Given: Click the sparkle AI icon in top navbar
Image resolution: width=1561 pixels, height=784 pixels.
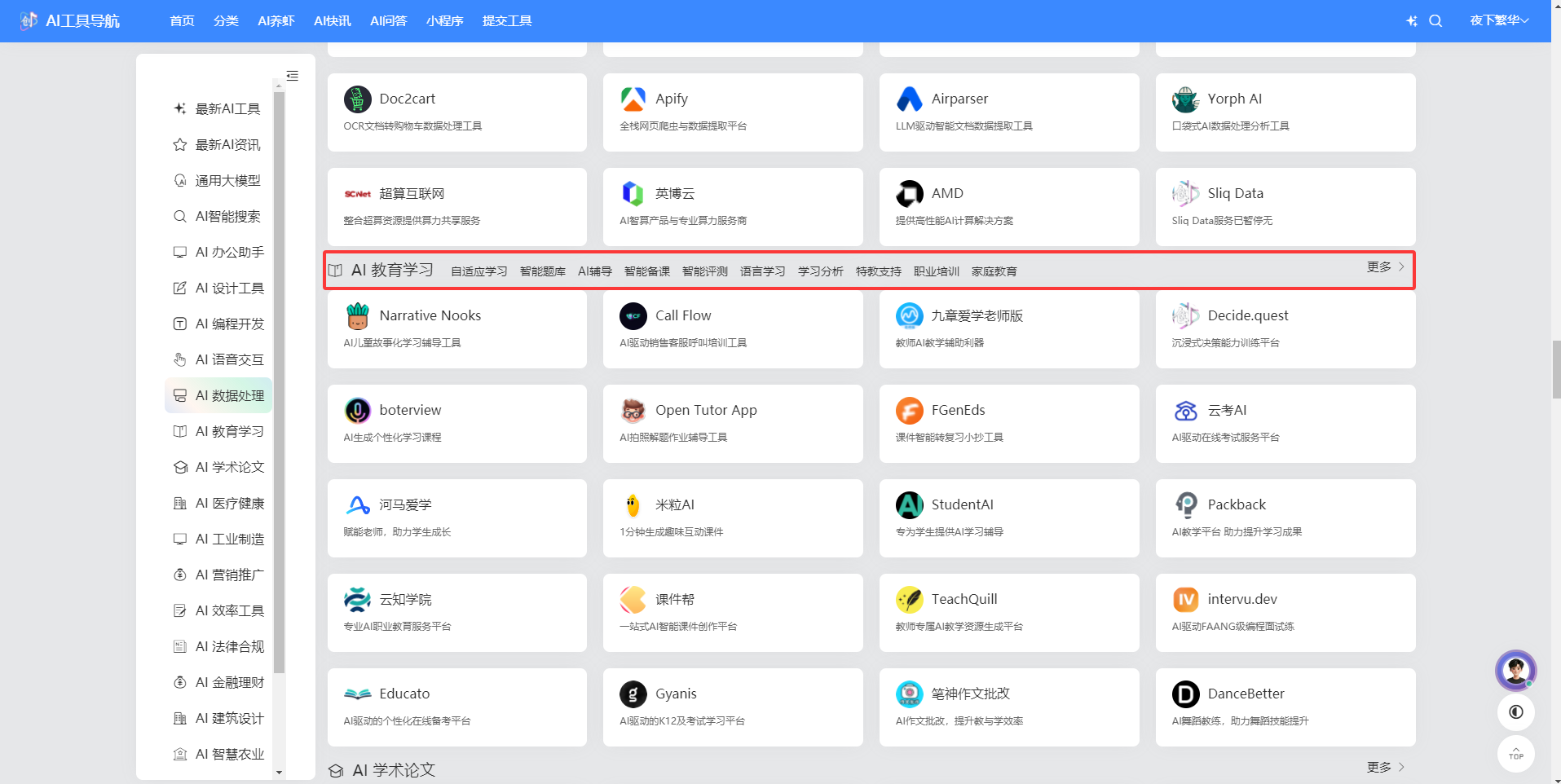Looking at the screenshot, I should [x=1411, y=21].
